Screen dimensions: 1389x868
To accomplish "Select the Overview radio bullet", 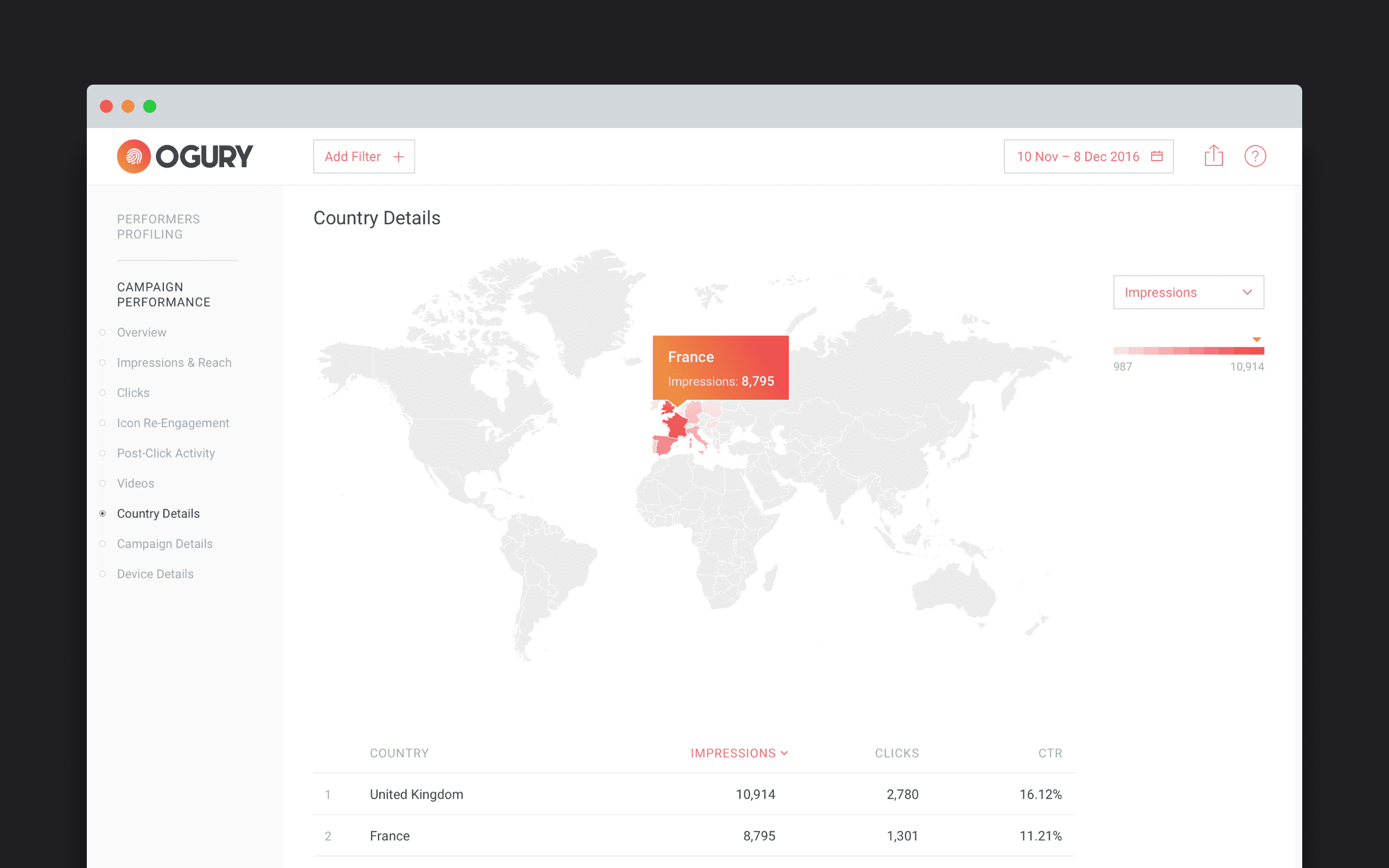I will coord(102,333).
